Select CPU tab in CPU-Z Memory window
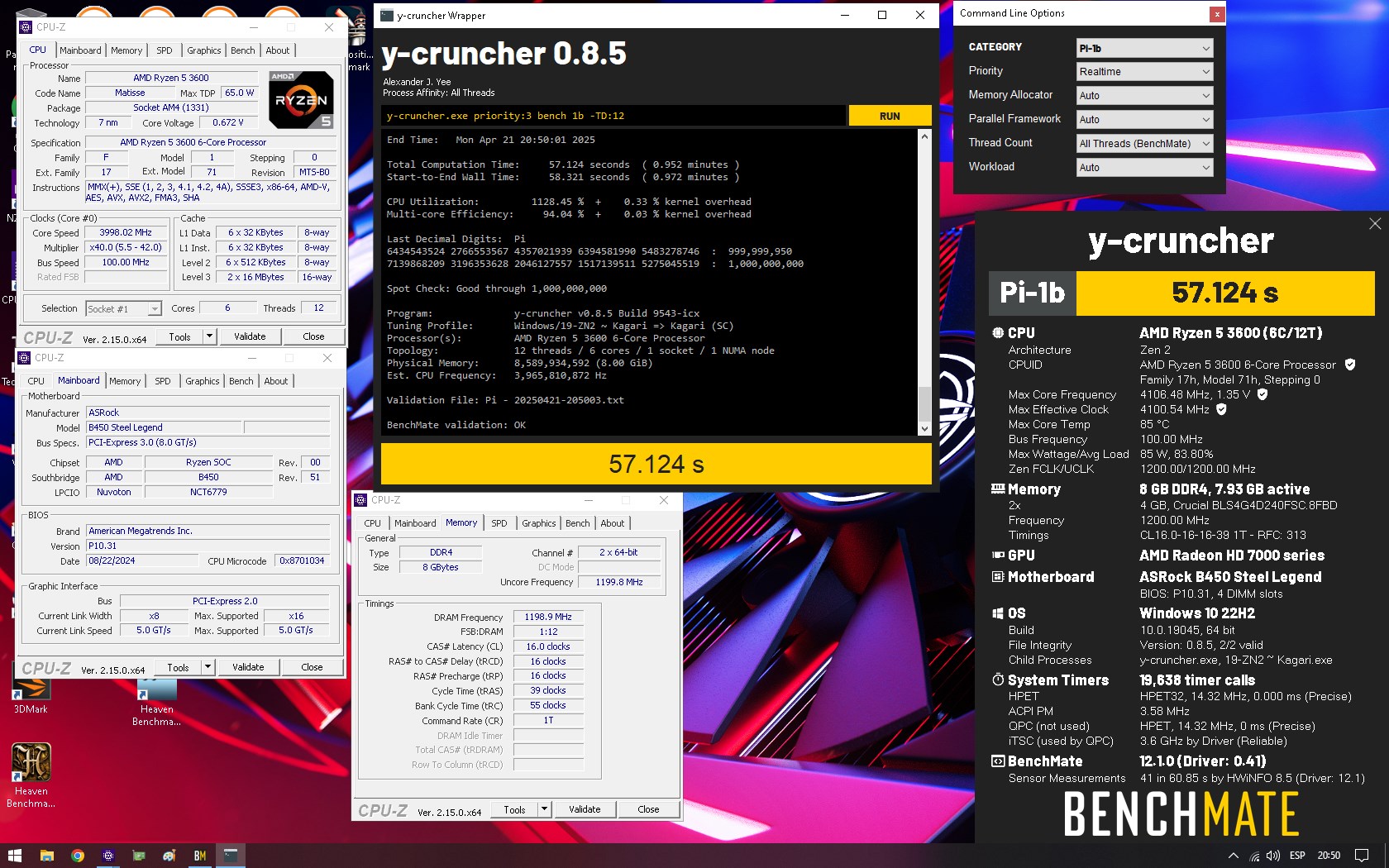The height and width of the screenshot is (868, 1389). point(373,523)
